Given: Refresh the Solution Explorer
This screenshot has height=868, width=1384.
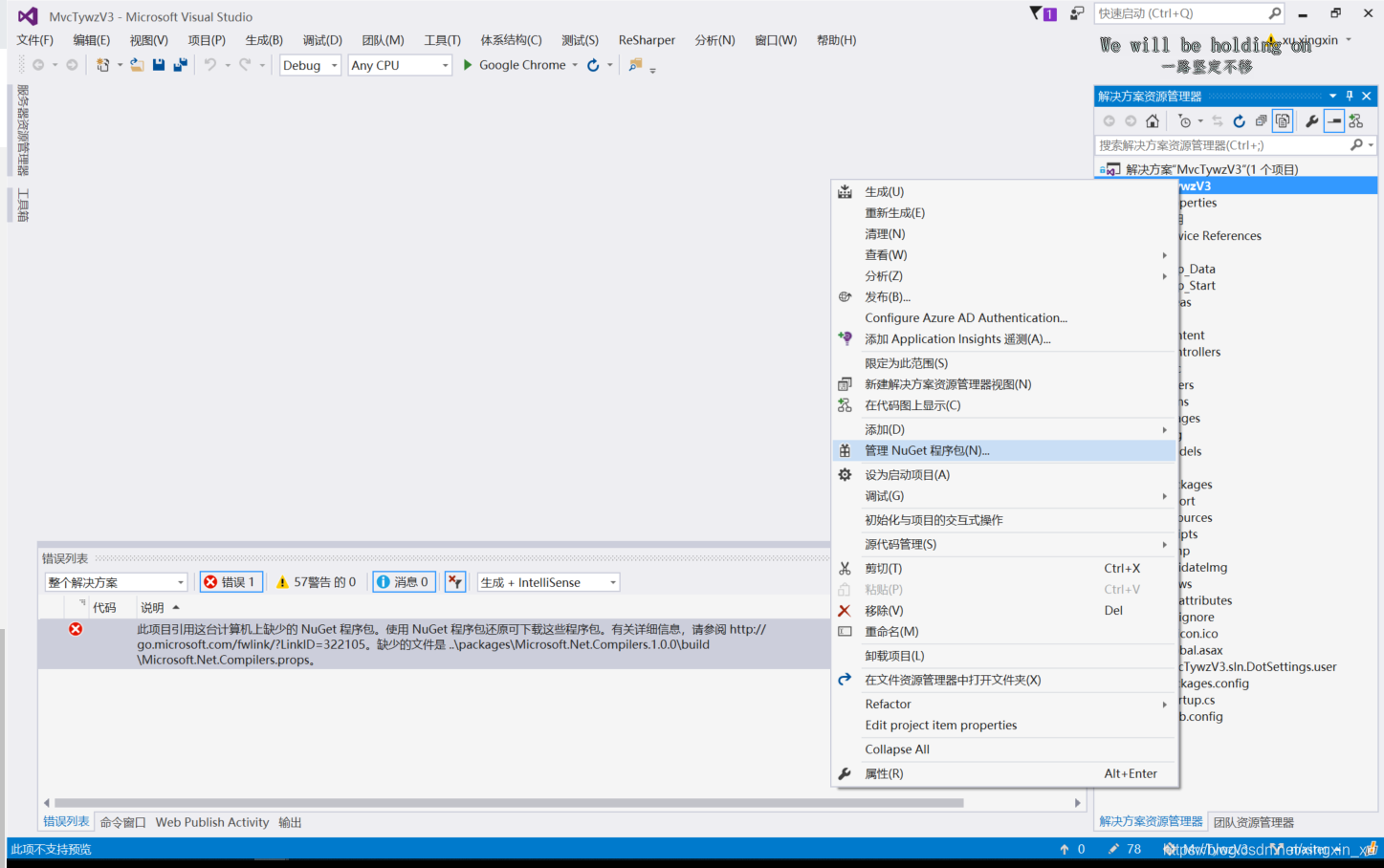Looking at the screenshot, I should click(1239, 120).
